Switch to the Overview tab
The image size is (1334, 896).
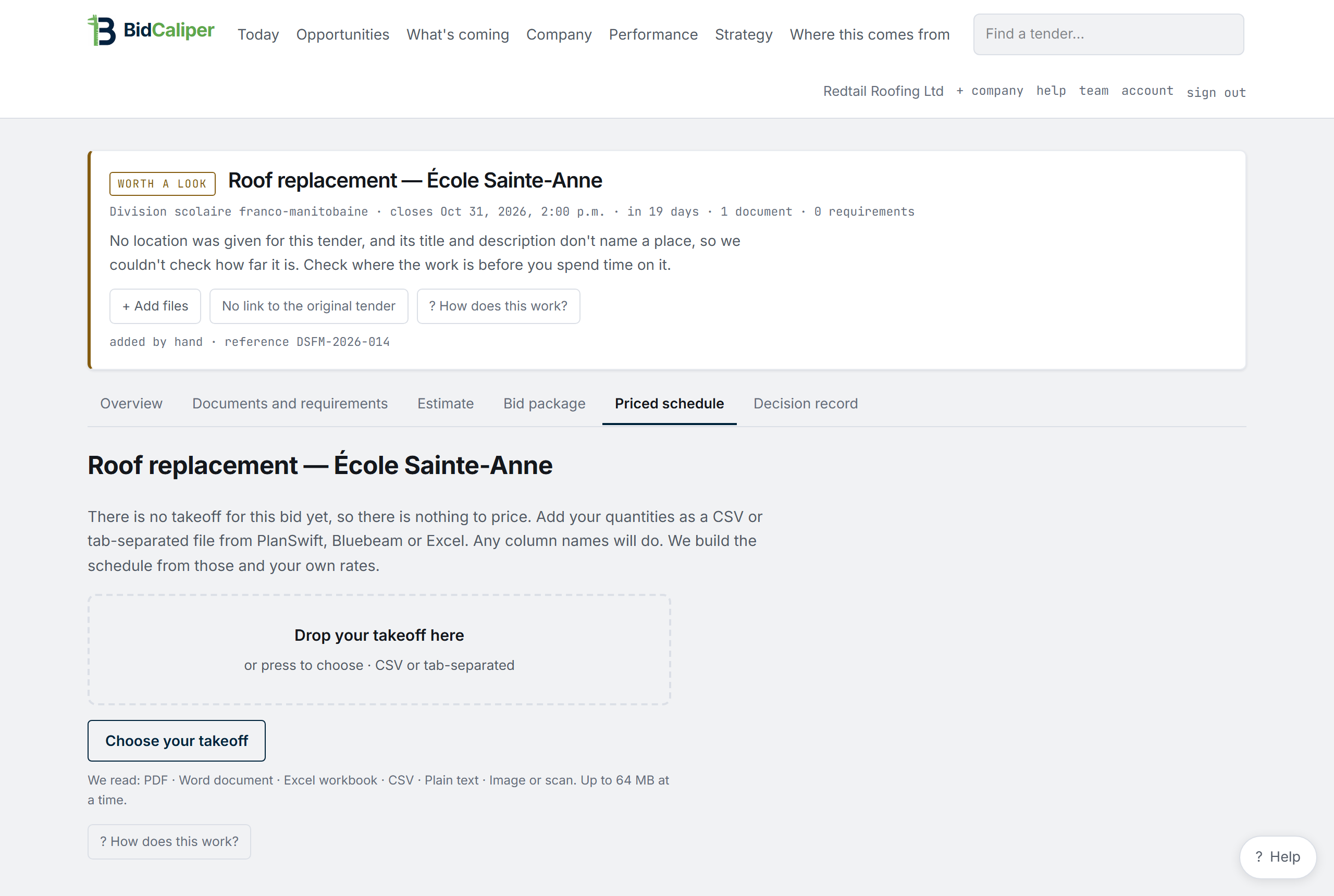131,403
